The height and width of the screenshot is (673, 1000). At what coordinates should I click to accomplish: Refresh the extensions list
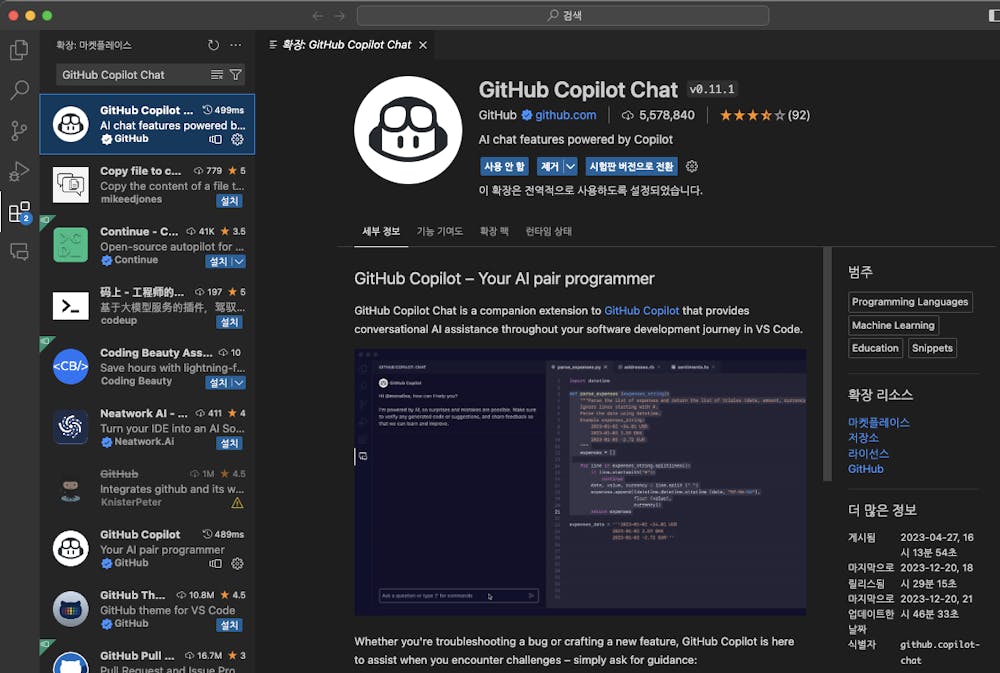point(212,45)
